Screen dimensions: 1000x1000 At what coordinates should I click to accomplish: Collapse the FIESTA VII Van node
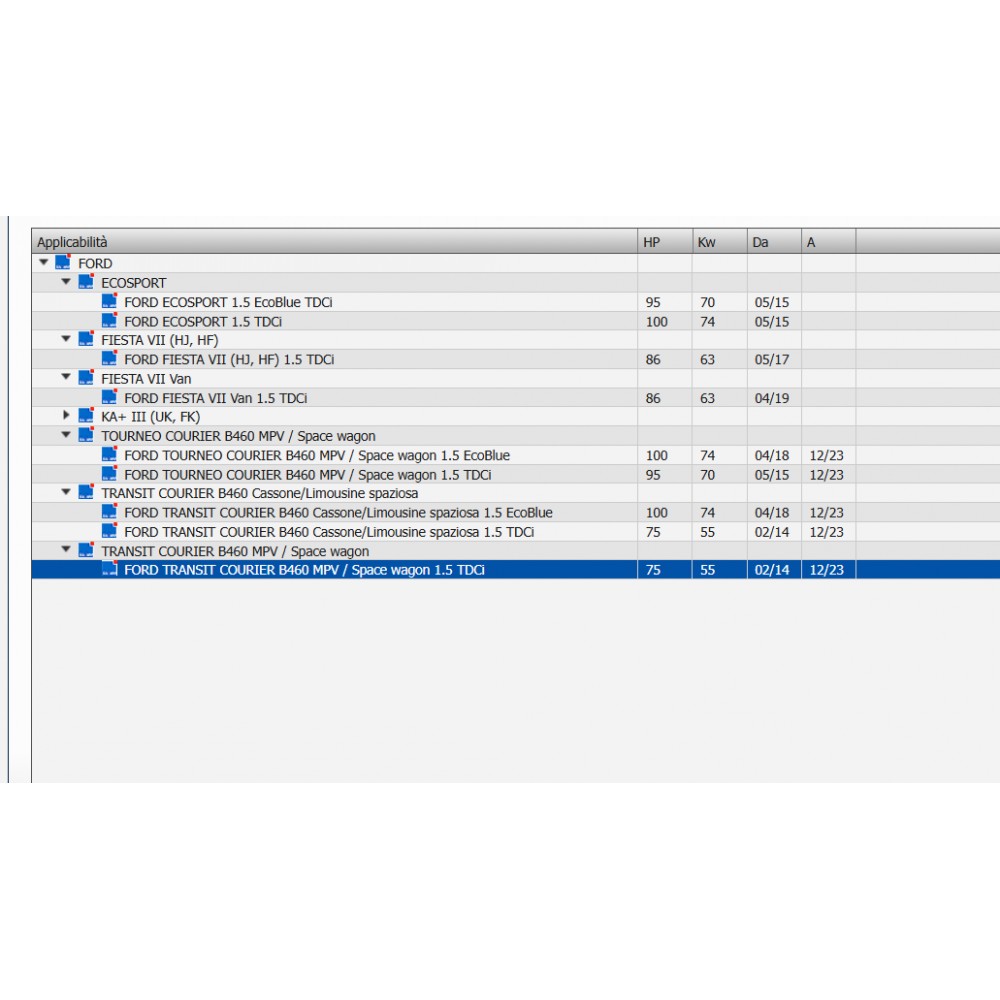[x=67, y=378]
